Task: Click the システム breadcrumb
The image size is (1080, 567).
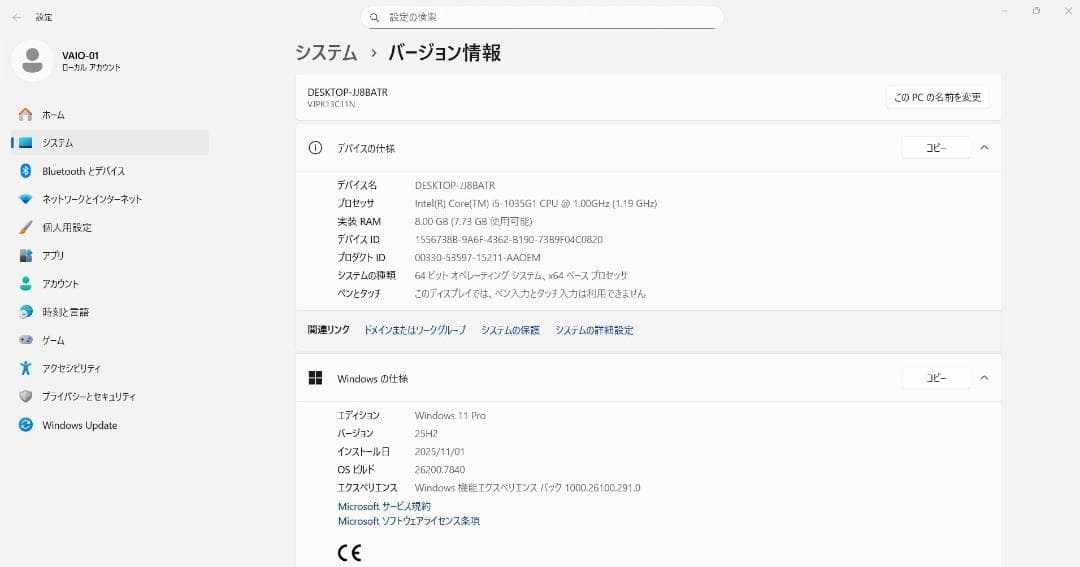Action: (326, 53)
